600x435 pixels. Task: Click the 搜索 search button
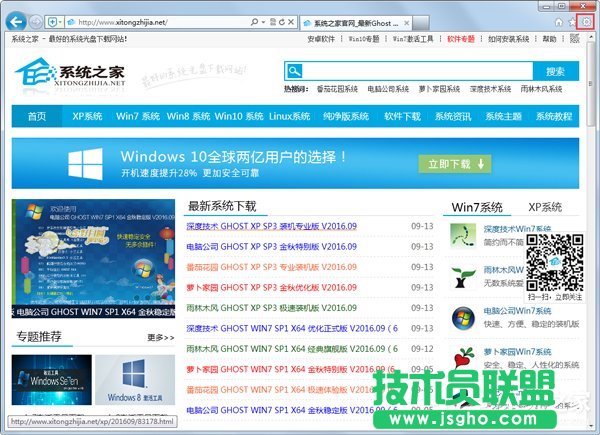pyautogui.click(x=555, y=71)
